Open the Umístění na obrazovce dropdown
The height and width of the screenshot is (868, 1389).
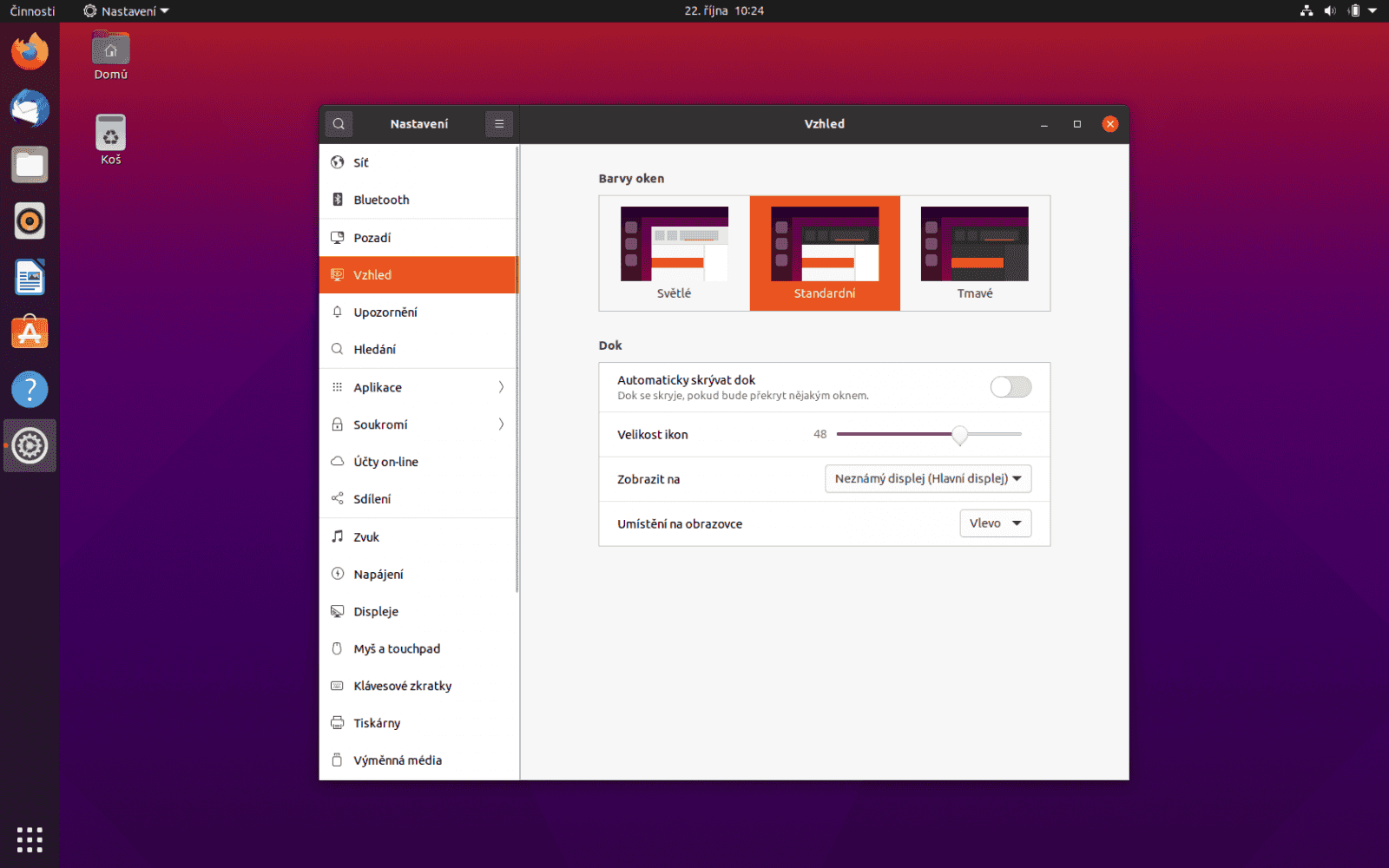coord(995,523)
